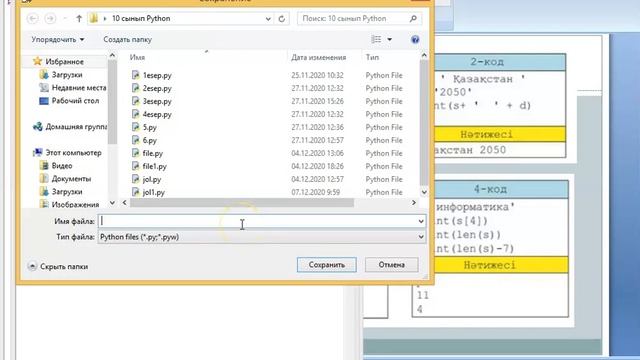Expand address bar path dropdown arrow
The width and height of the screenshot is (640, 360).
tap(268, 19)
